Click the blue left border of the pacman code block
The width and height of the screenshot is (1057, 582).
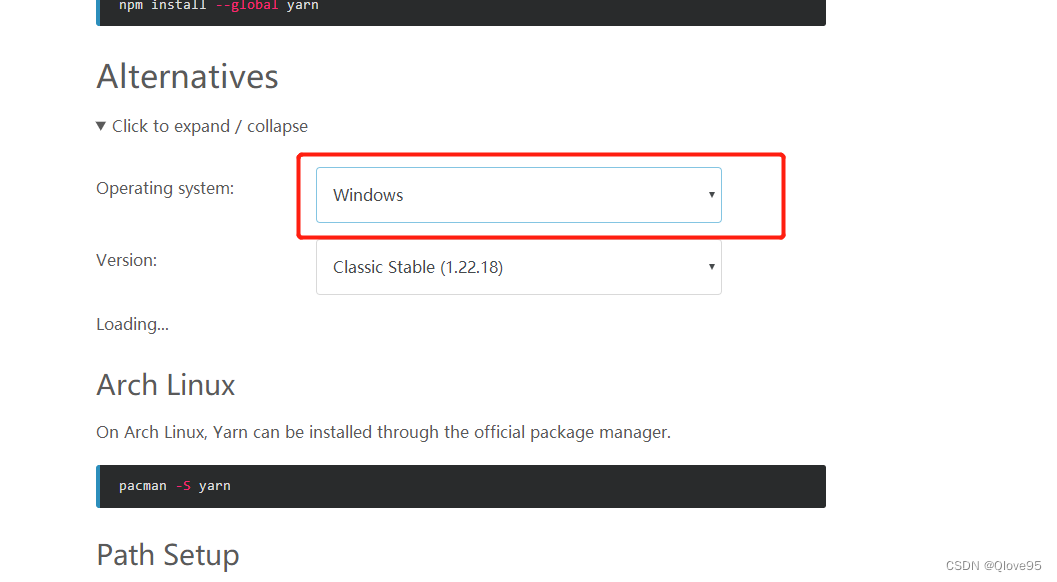pos(98,486)
